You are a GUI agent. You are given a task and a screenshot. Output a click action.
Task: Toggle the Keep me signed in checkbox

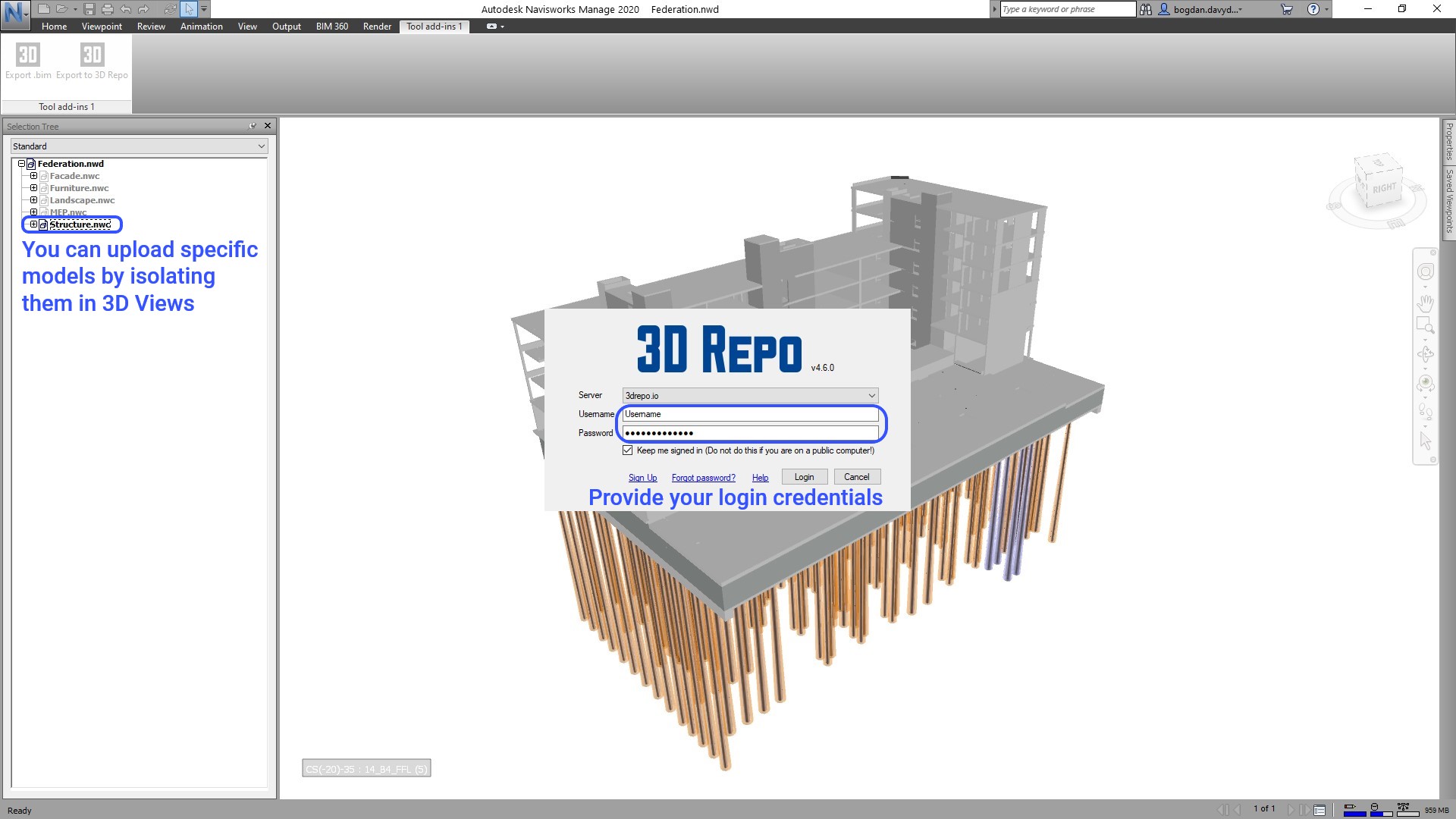click(627, 450)
